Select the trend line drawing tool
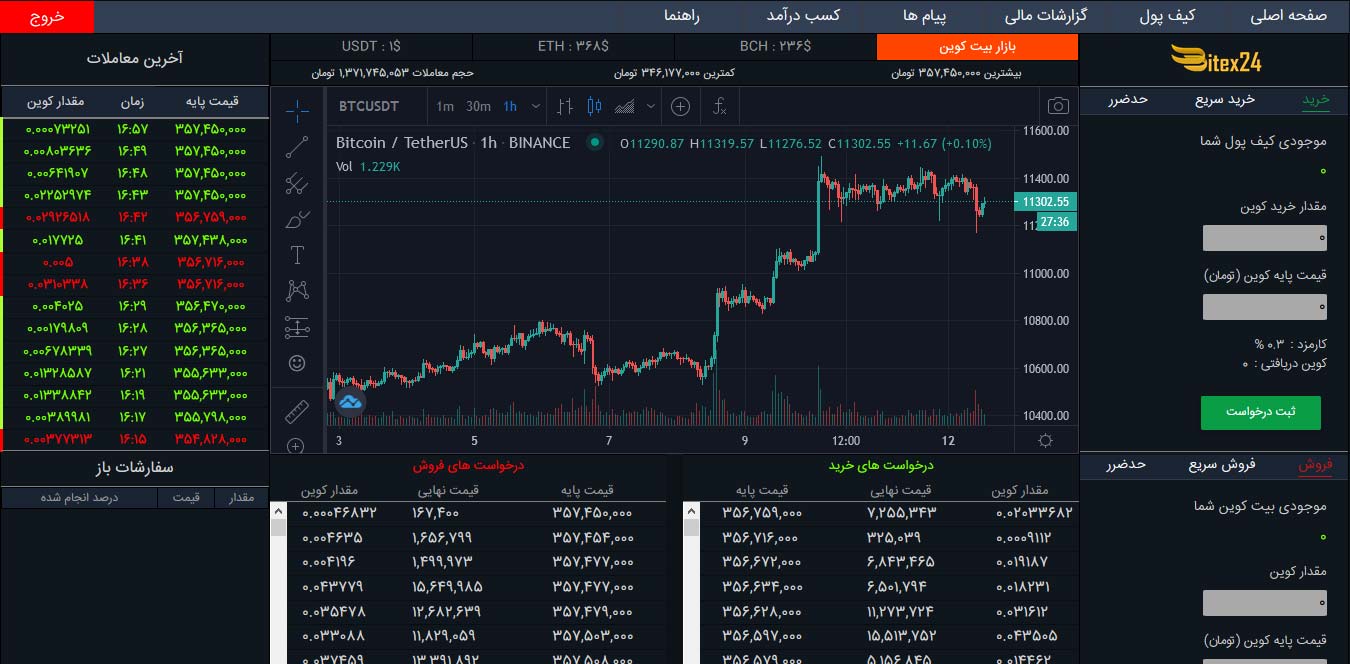The width and height of the screenshot is (1350, 664). click(x=297, y=147)
